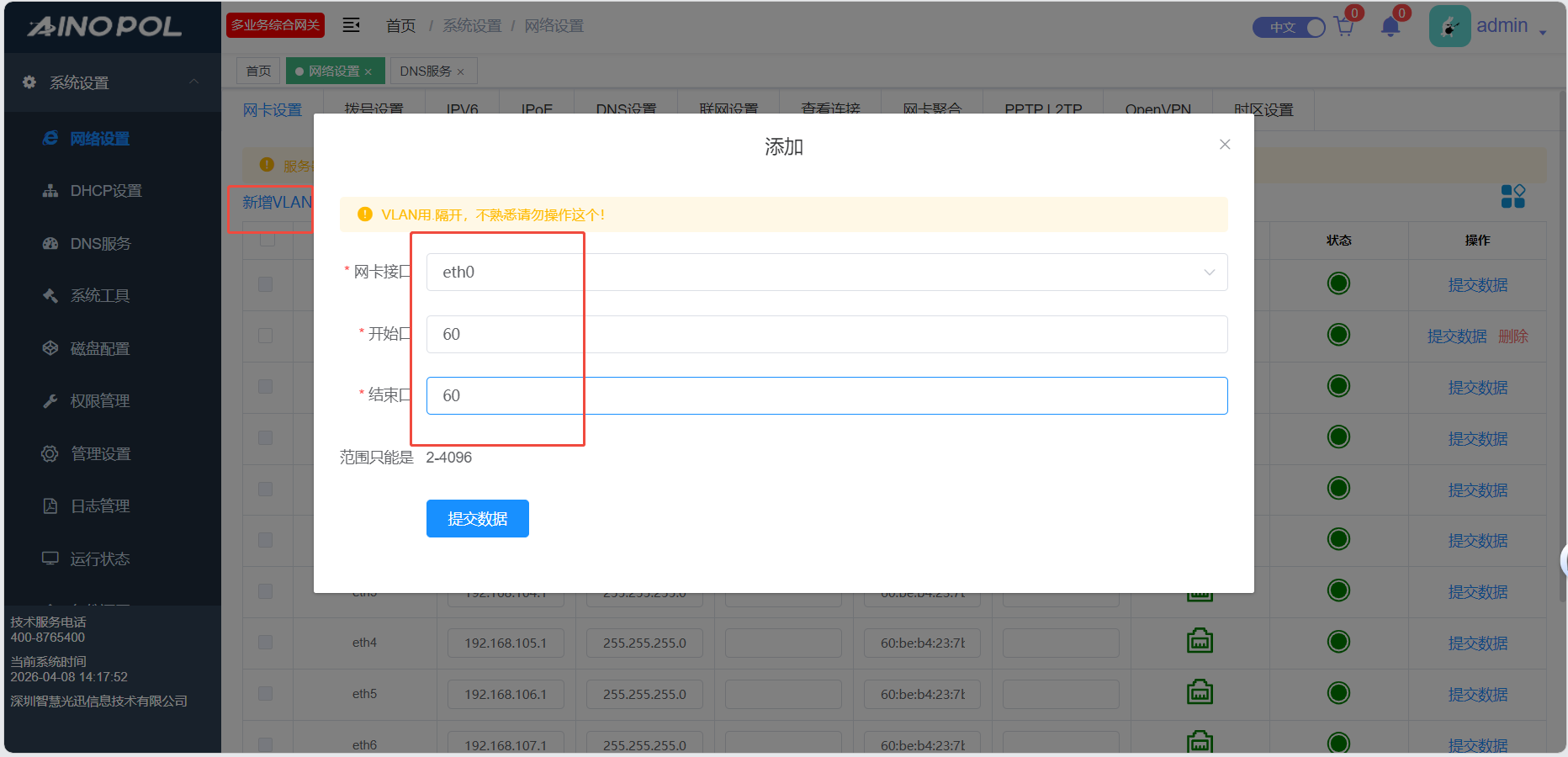Click the grid layout icon above table
Viewport: 1568px width, 757px height.
(x=1512, y=197)
